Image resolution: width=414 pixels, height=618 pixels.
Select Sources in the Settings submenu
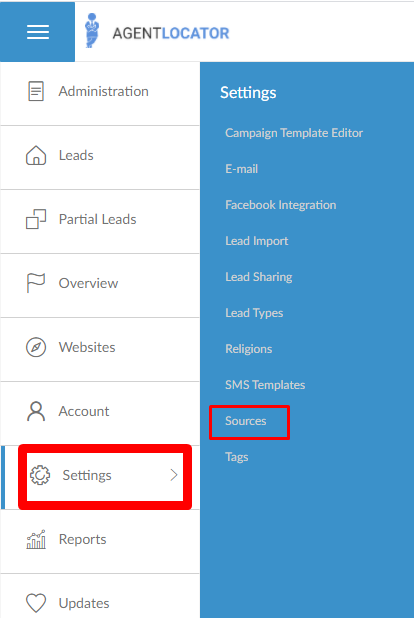[x=245, y=421]
